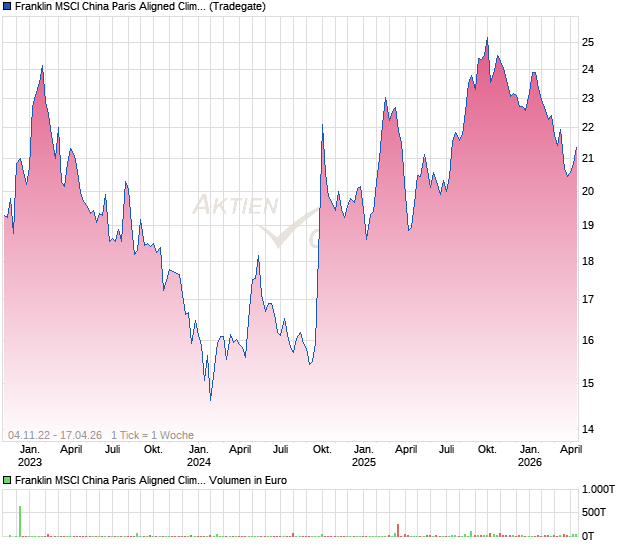This screenshot has height=546, width=620.
Task: Click the volume axis label 1.000T
Action: click(x=598, y=489)
